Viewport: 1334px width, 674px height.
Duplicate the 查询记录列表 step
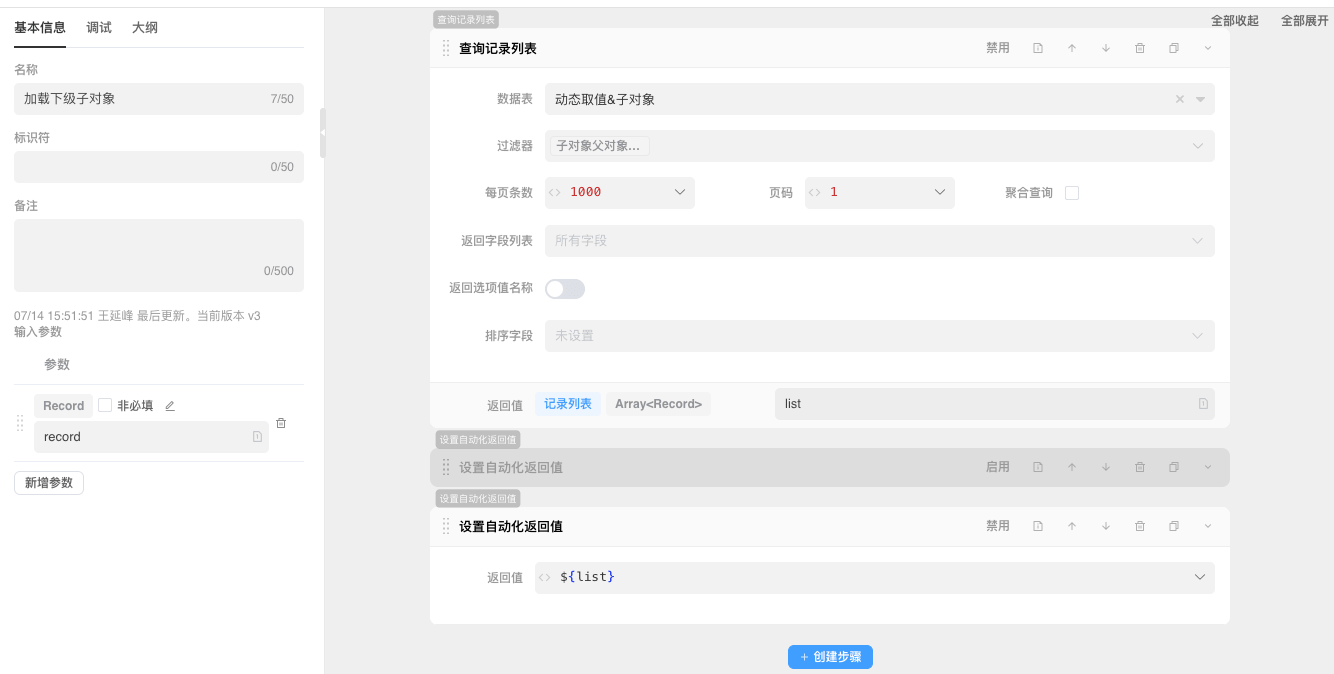point(1174,48)
